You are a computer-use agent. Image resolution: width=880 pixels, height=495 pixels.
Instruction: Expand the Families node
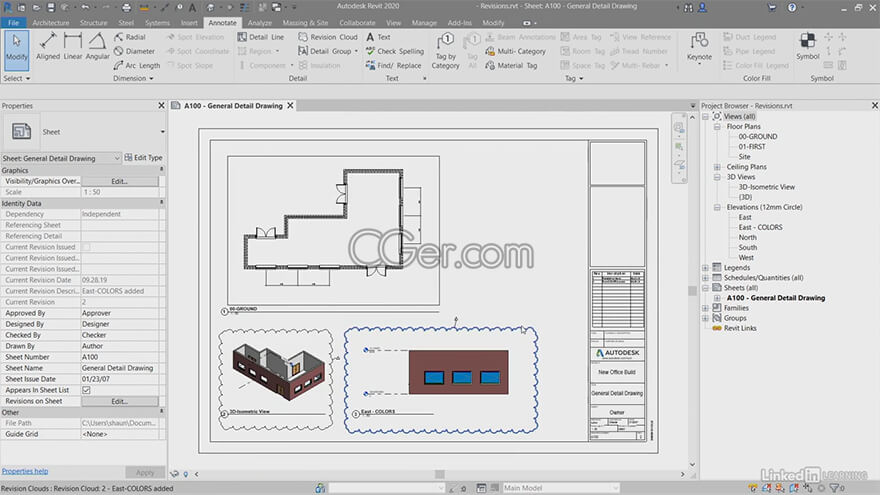point(705,308)
